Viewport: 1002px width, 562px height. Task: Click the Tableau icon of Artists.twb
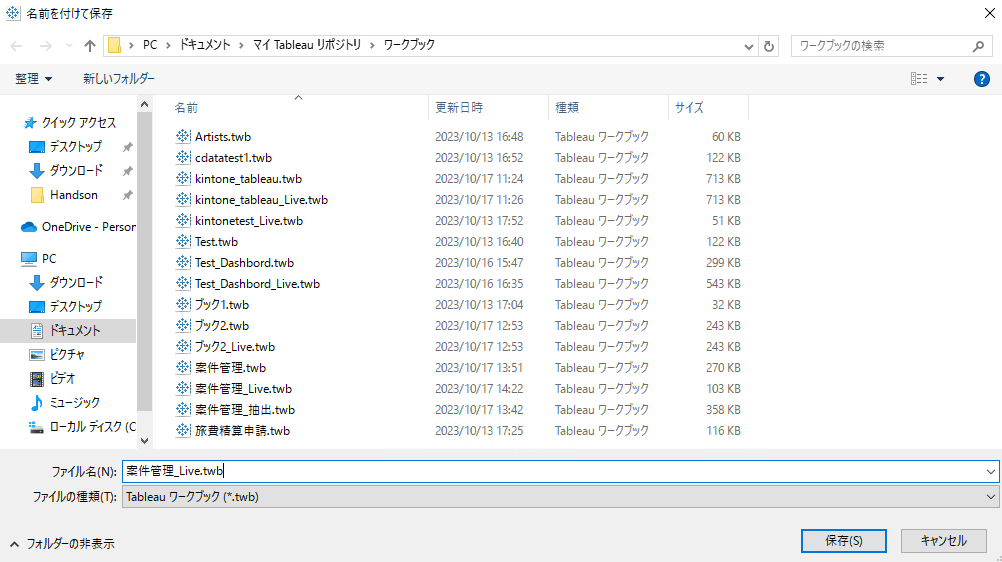pos(183,136)
